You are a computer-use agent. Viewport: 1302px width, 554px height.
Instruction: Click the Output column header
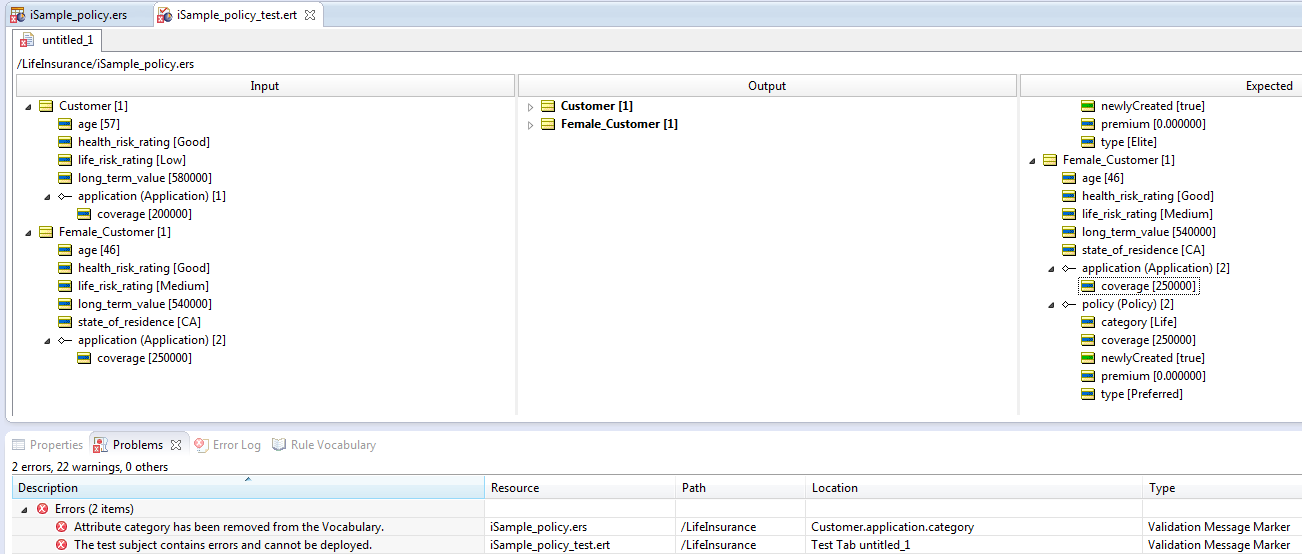(x=767, y=86)
